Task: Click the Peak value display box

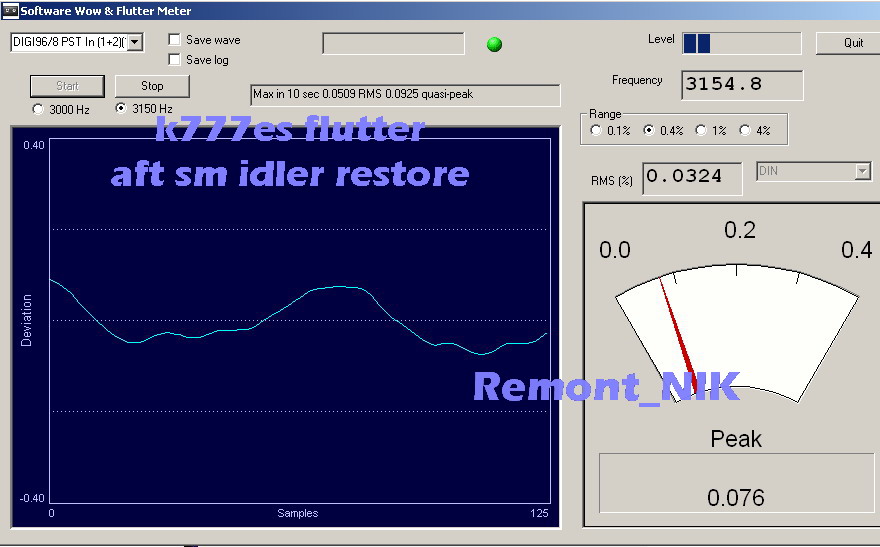Action: [x=735, y=483]
